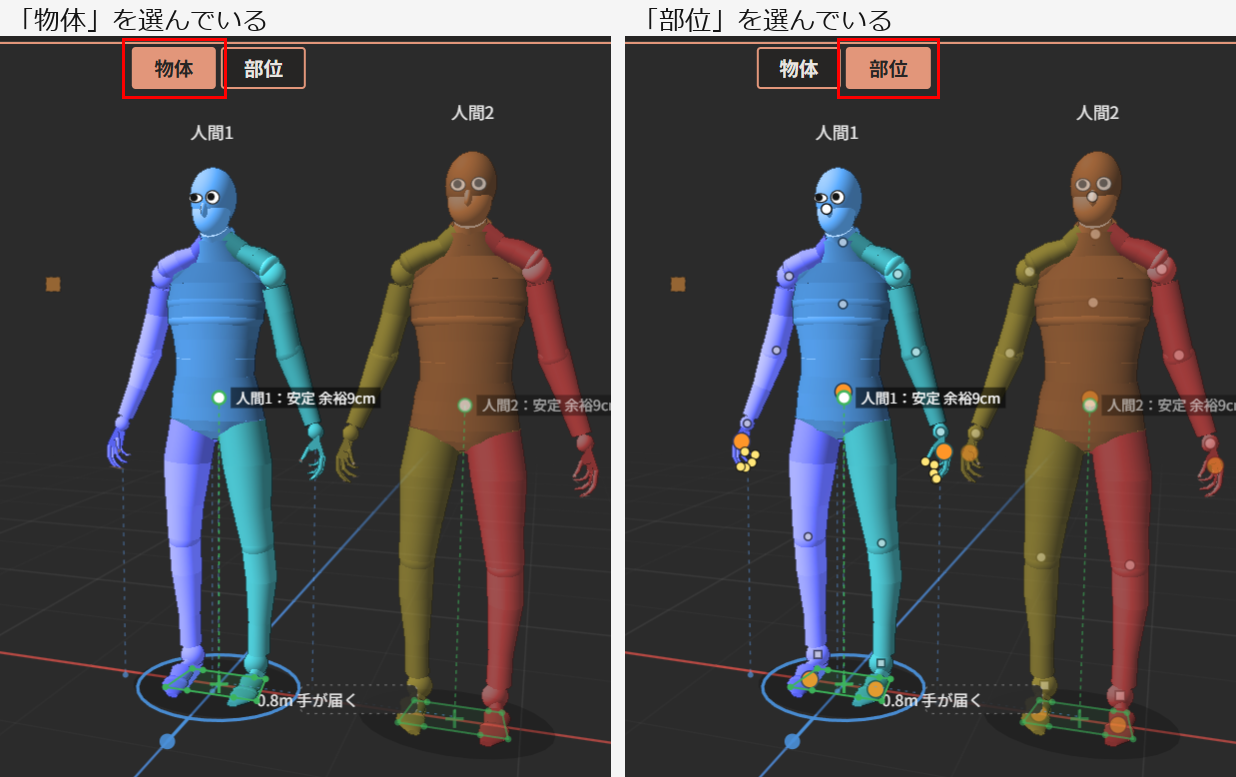The image size is (1236, 777).
Task: Grab the orange hand handle on 人間2's red arm
Action: click(x=1215, y=465)
